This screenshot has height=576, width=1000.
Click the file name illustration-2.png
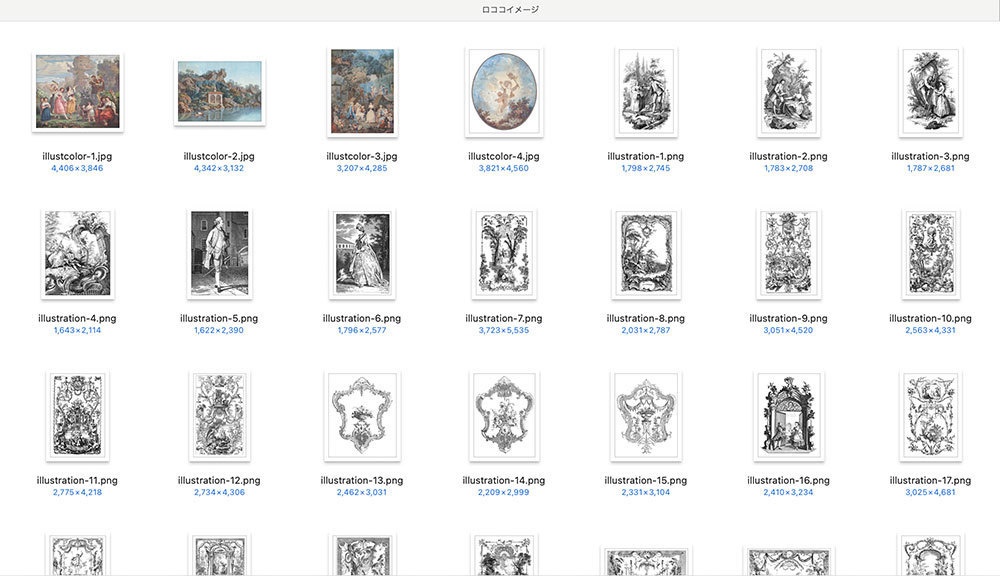coord(788,156)
